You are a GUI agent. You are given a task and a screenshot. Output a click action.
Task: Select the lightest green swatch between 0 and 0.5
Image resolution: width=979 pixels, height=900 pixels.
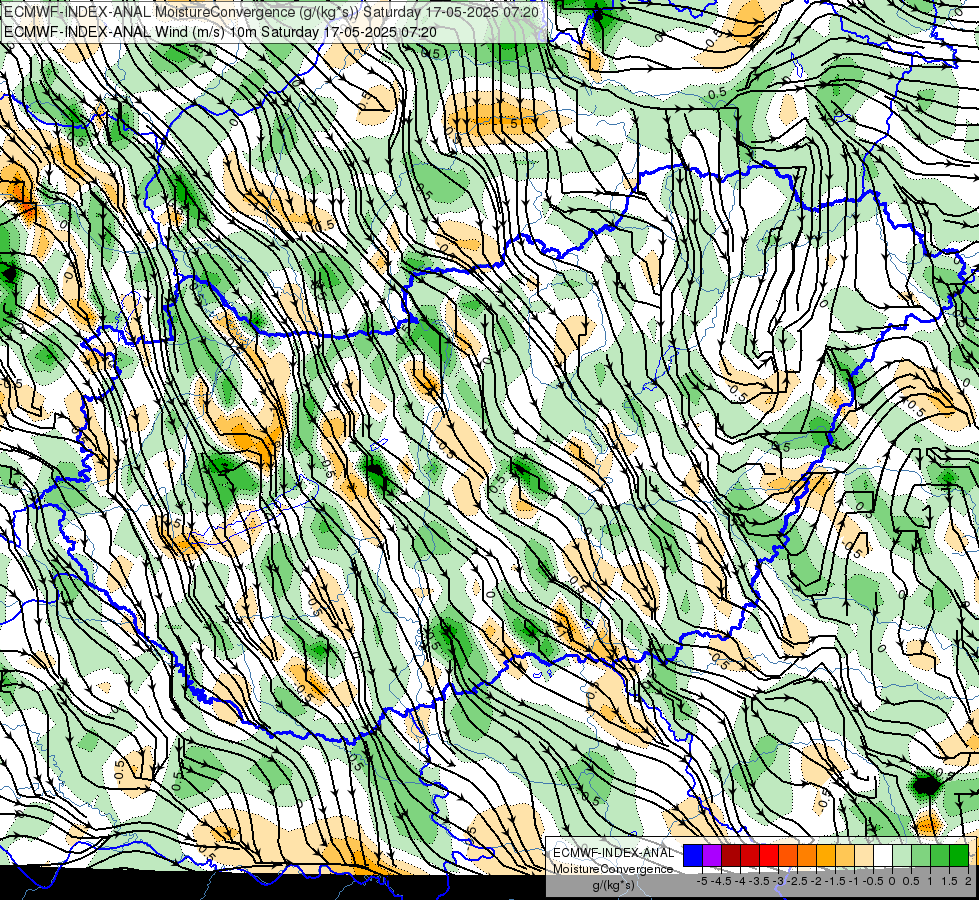[x=902, y=856]
